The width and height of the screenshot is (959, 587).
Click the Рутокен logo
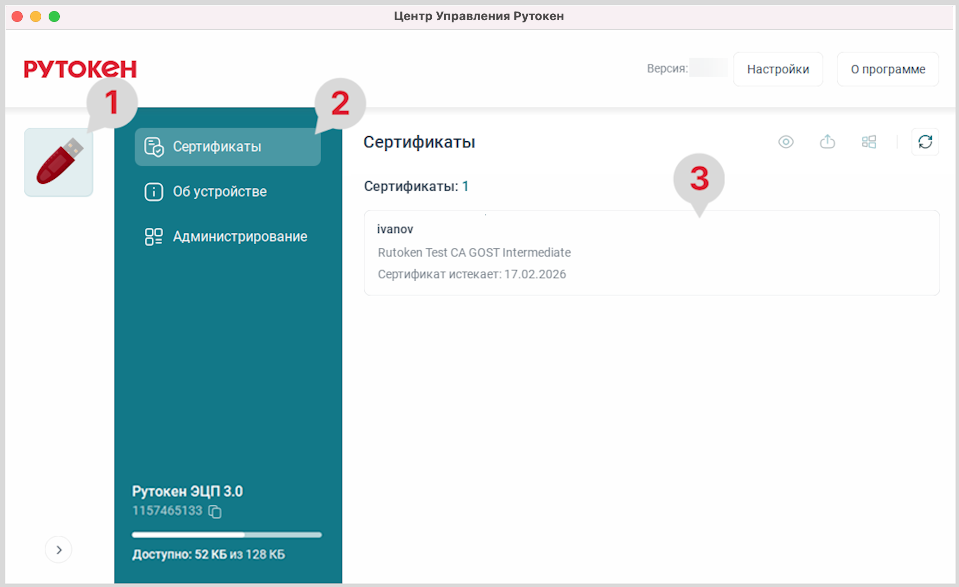click(x=80, y=69)
